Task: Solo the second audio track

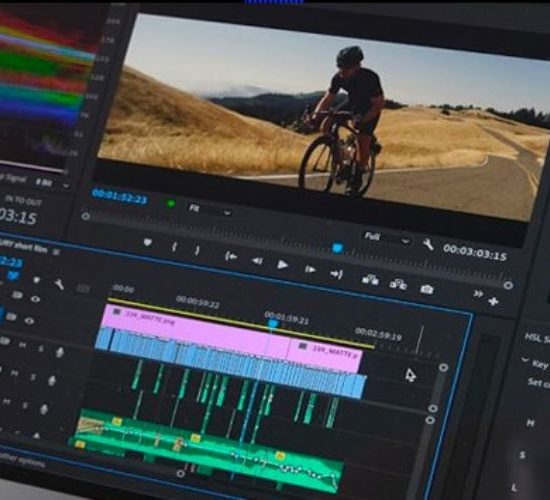Action: pyautogui.click(x=33, y=377)
